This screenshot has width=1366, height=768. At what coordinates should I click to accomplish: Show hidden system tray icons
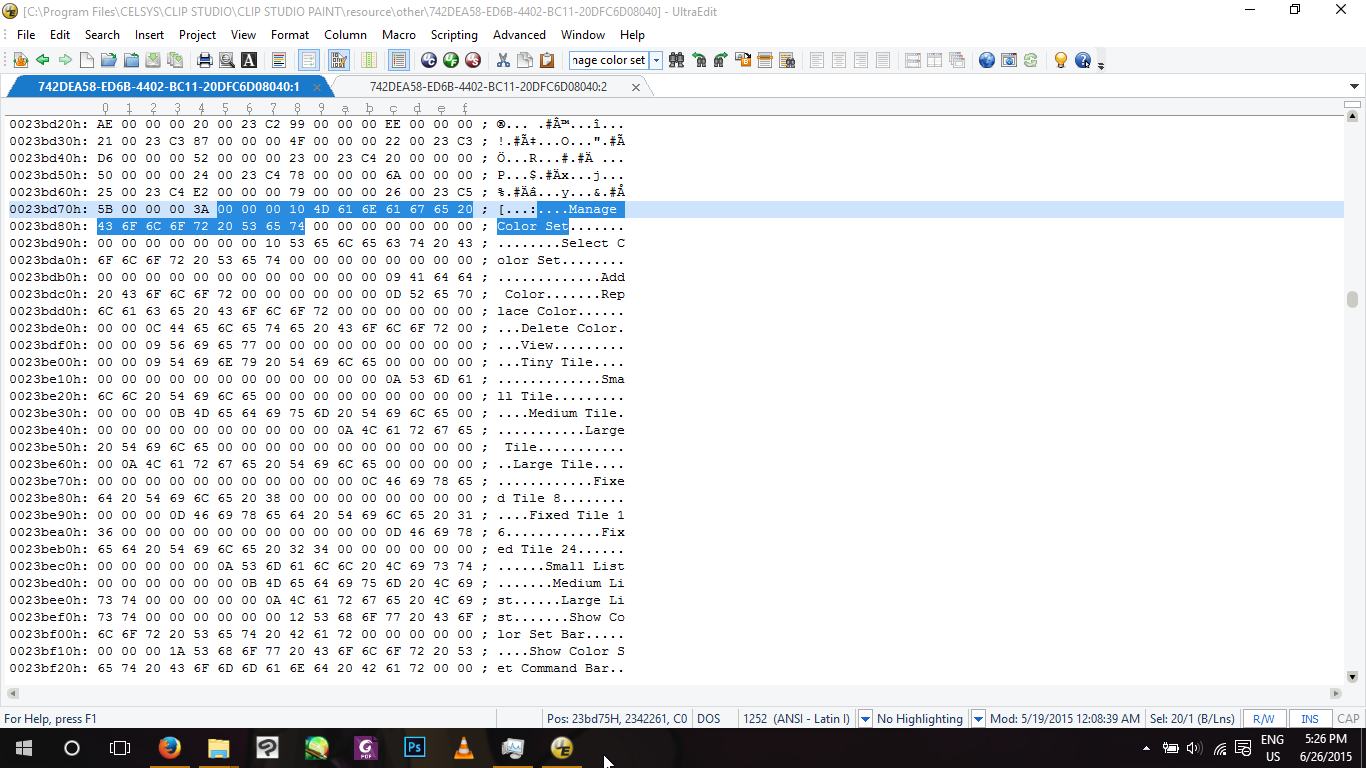click(x=1146, y=748)
